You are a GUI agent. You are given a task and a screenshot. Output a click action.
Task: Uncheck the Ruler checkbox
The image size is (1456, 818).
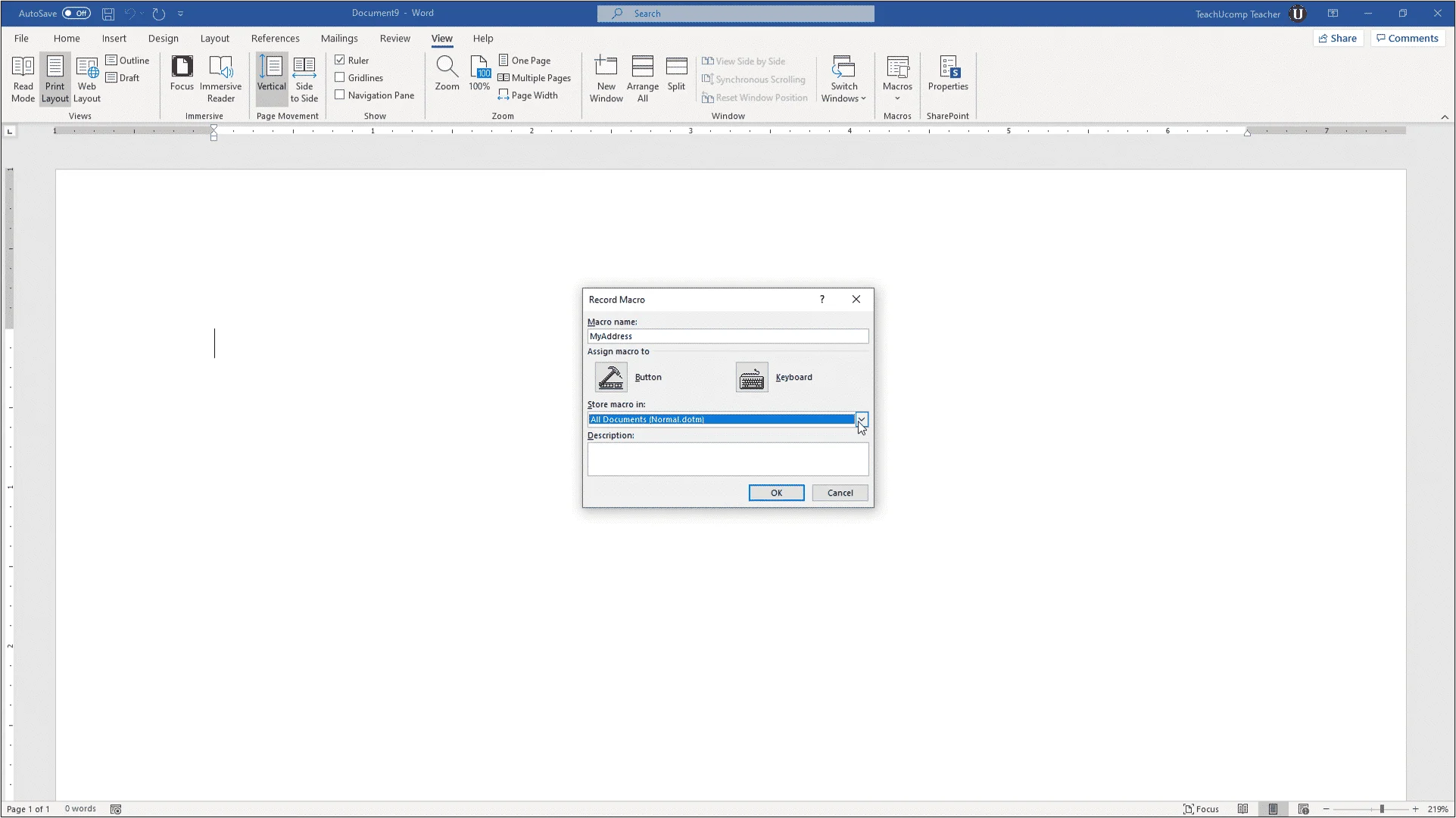341,60
